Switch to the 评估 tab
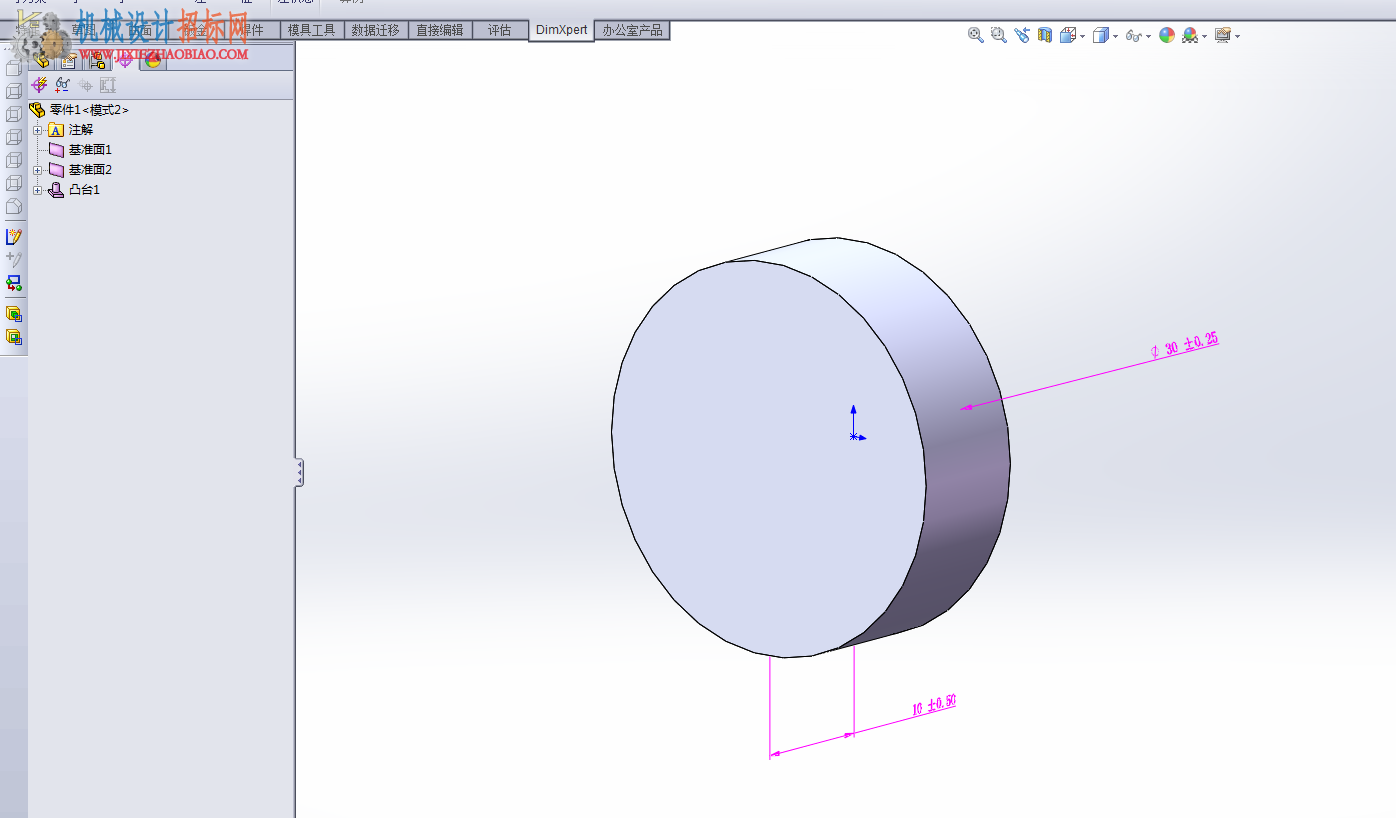Image resolution: width=1396 pixels, height=818 pixels. click(x=500, y=30)
